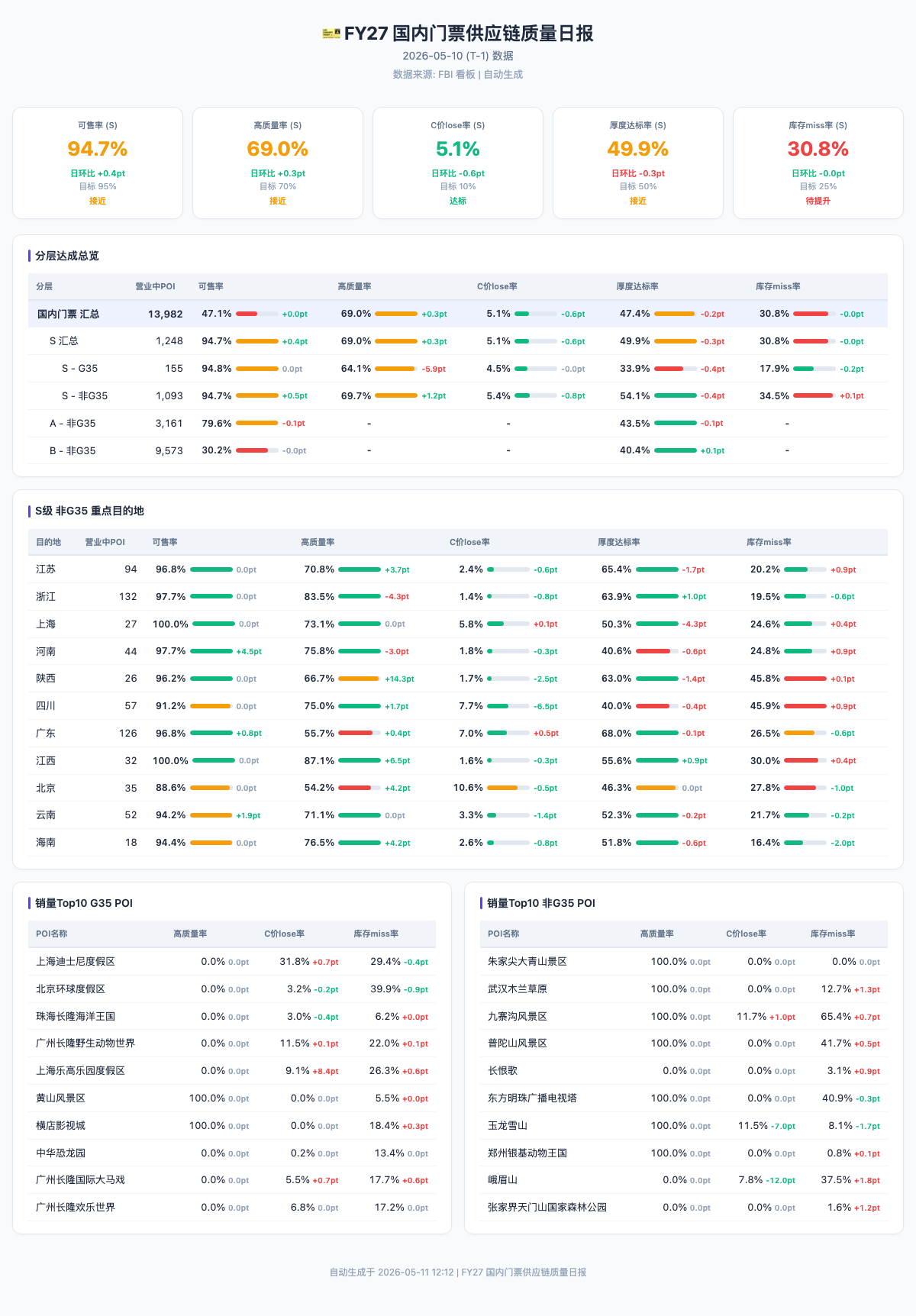This screenshot has height=1316, width=916.
Task: Click 厚度达标率 progress bar in 河南 row
Action: click(x=657, y=651)
